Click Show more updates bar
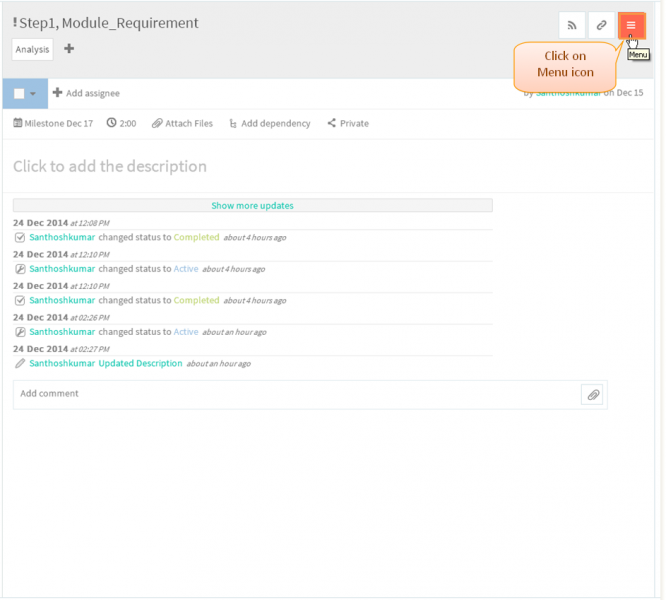This screenshot has width=666, height=600. (x=253, y=206)
